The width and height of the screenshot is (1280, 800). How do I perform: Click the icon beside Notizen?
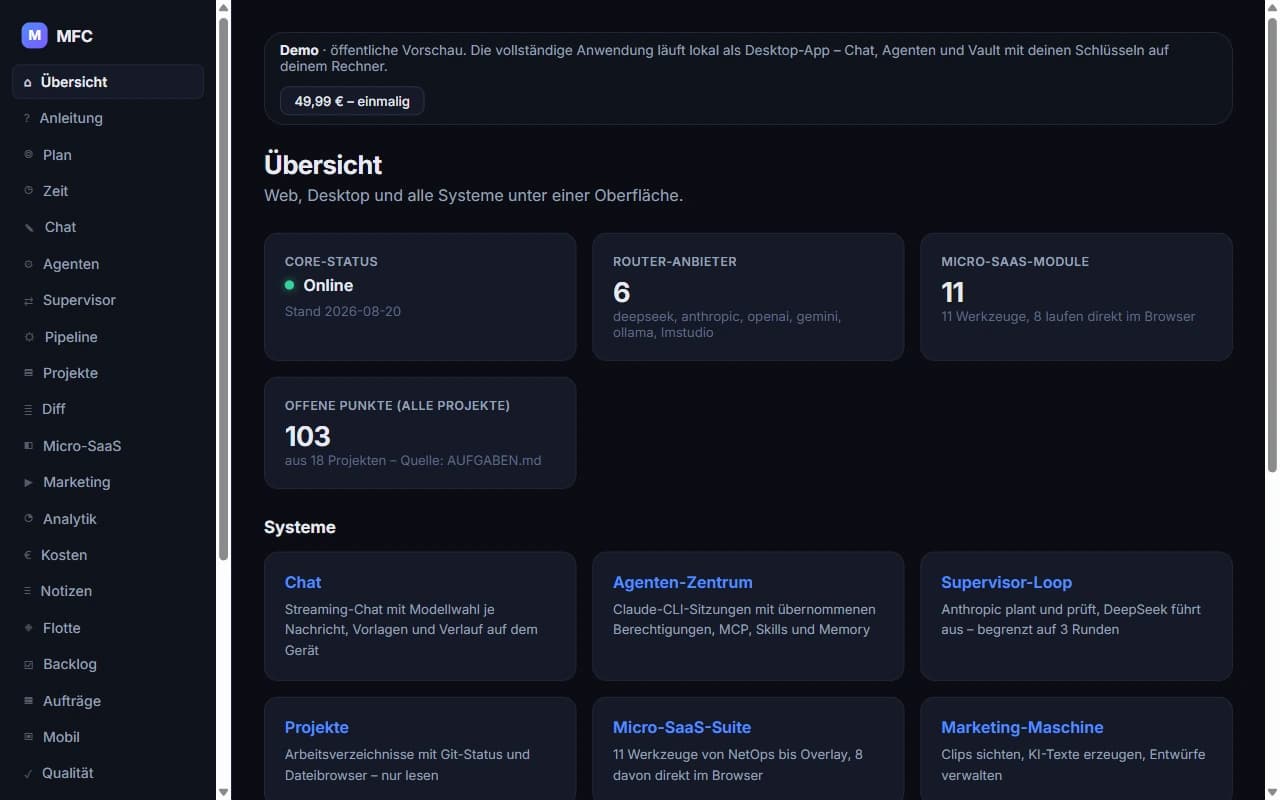click(27, 591)
